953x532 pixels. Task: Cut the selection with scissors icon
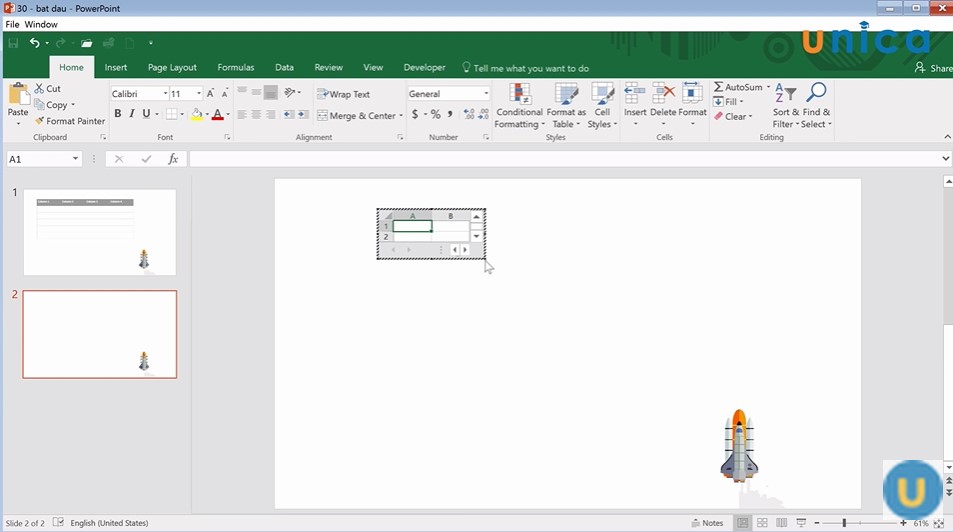40,88
